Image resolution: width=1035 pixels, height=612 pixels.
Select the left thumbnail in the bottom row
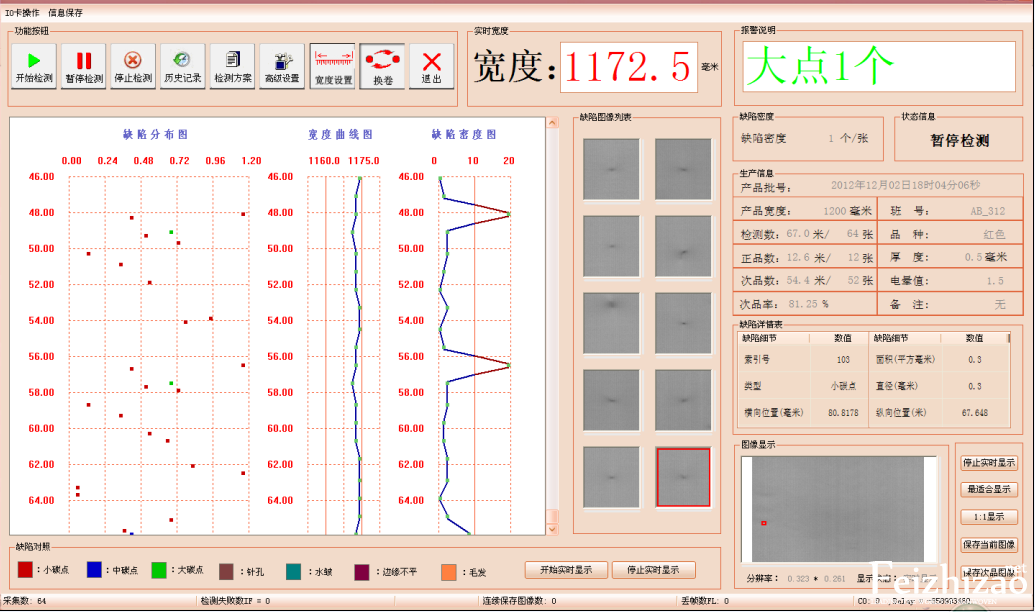611,477
